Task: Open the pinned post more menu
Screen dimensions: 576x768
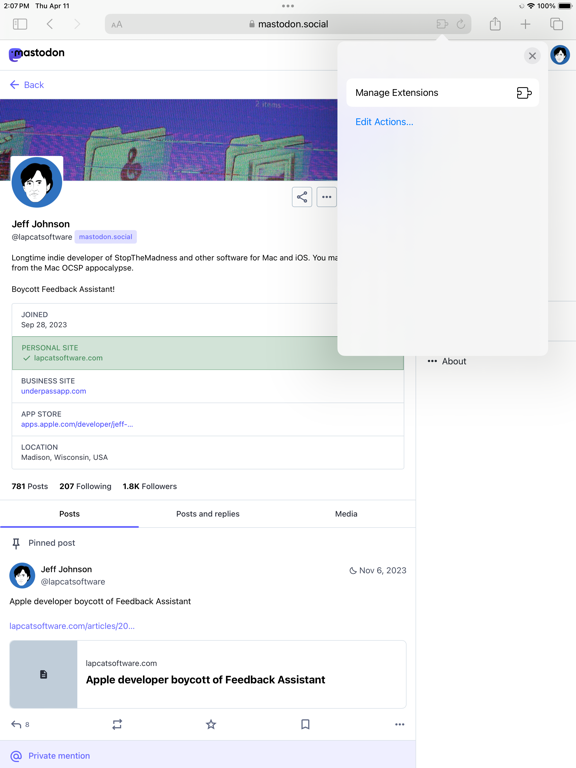Action: [400, 724]
